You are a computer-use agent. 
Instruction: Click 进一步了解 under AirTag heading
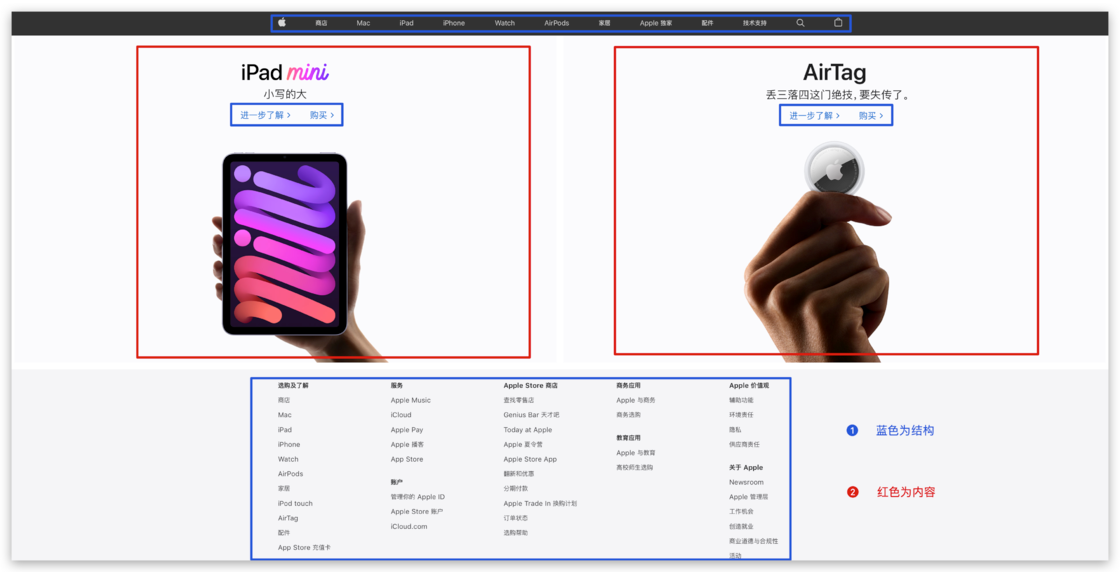coord(815,116)
